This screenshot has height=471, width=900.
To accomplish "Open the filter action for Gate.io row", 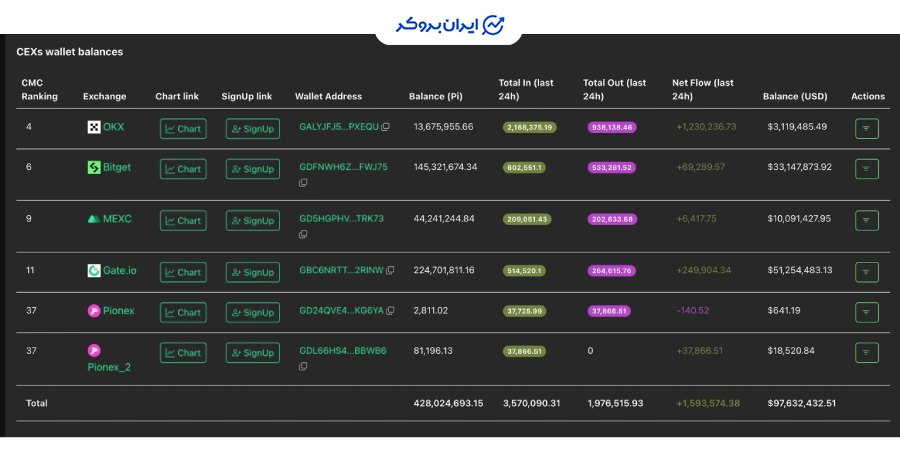I will point(867,272).
